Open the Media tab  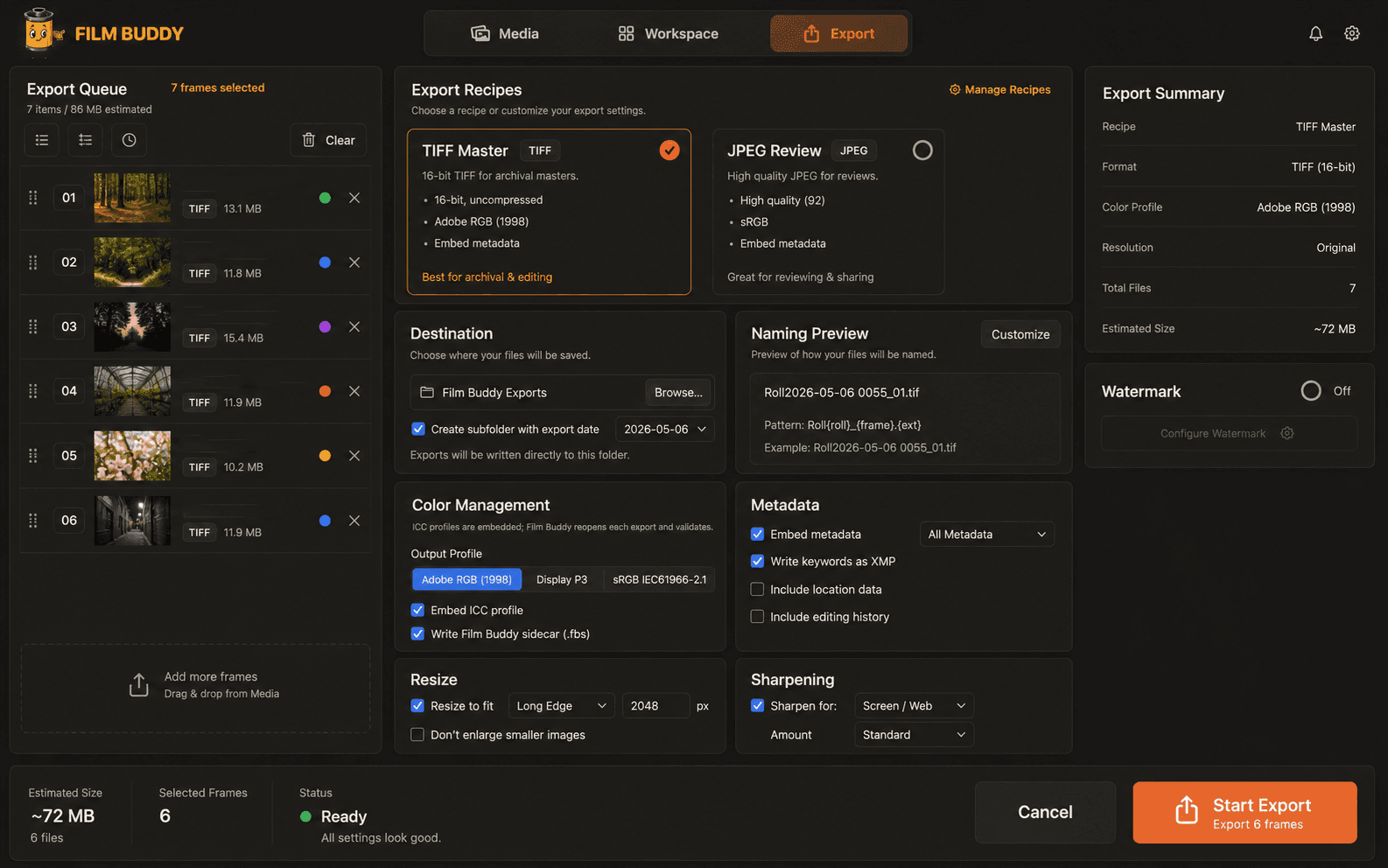coord(505,33)
